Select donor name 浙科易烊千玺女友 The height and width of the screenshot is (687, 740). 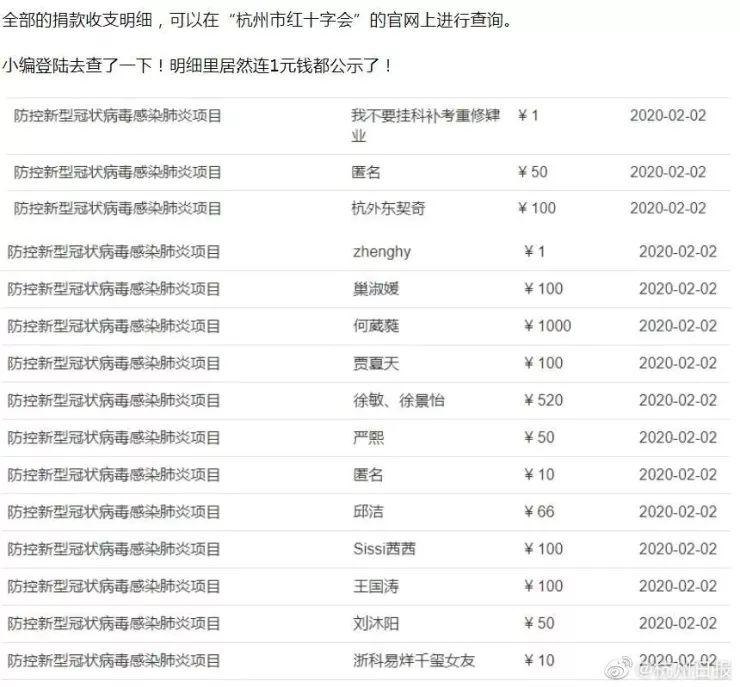(x=413, y=661)
